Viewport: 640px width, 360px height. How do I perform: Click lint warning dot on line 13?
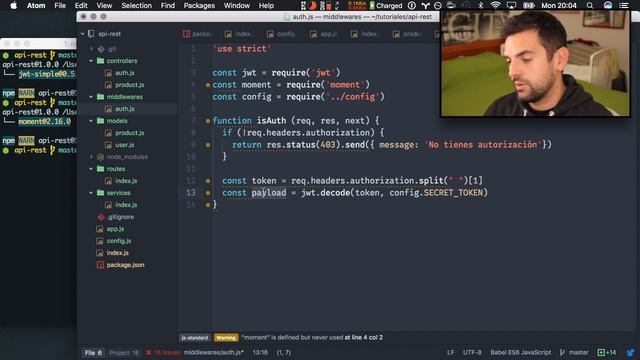(208, 193)
